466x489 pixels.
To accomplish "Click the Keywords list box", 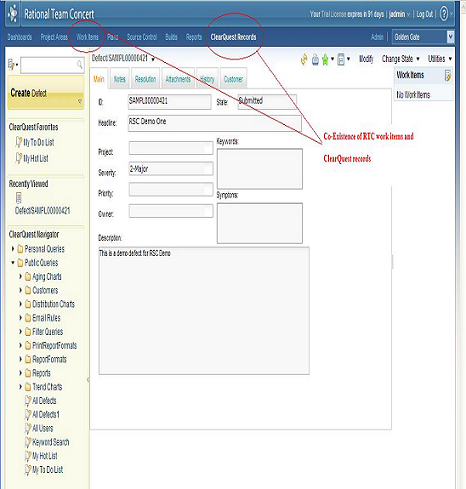I will coord(260,169).
